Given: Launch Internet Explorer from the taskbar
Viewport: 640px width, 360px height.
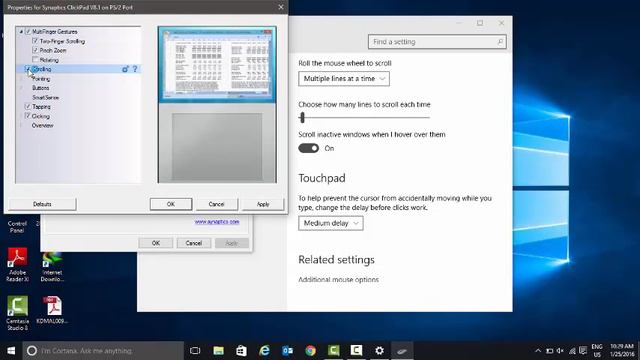Looking at the screenshot, I should point(264,351).
